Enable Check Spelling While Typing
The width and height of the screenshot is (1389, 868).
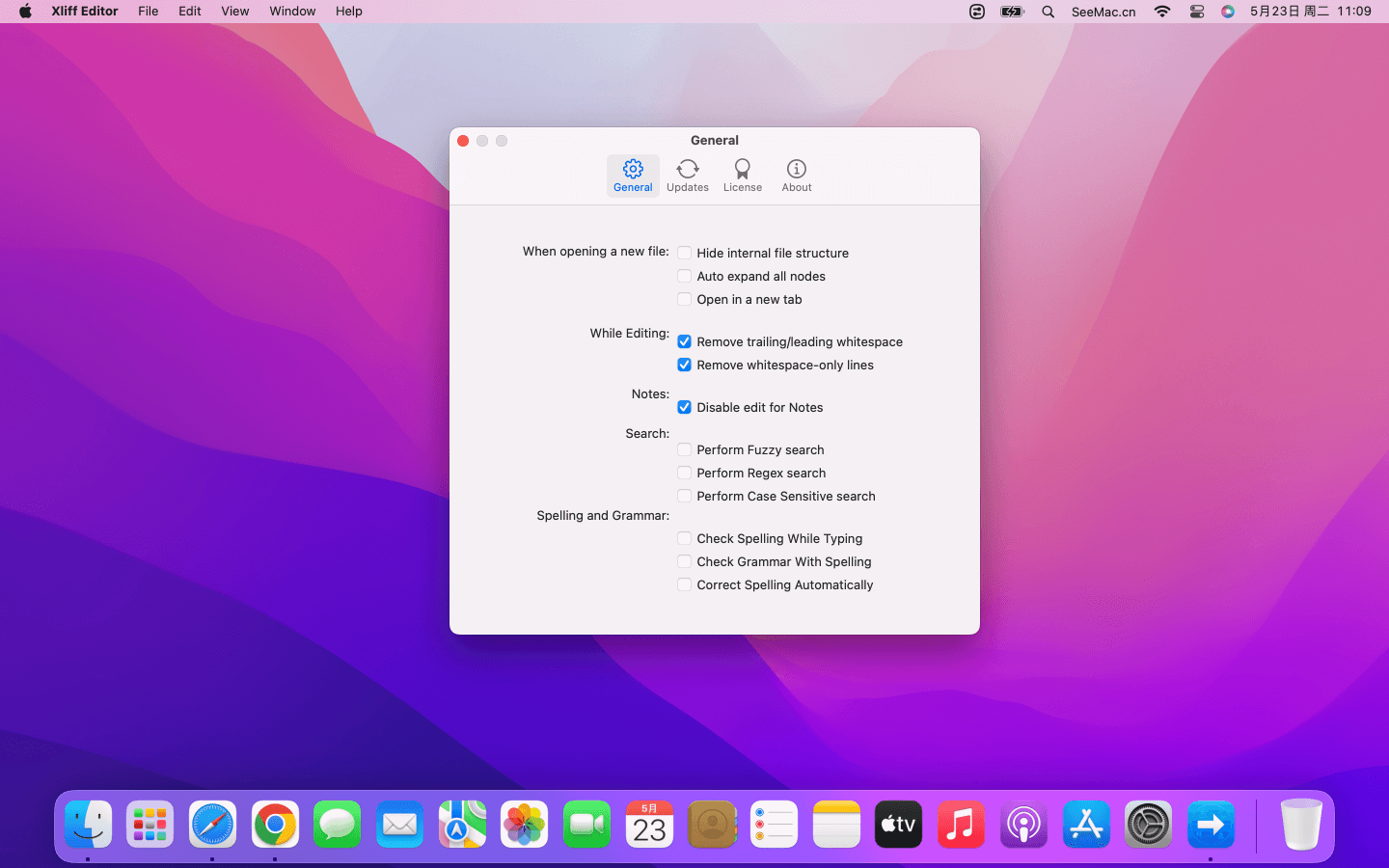pos(684,538)
